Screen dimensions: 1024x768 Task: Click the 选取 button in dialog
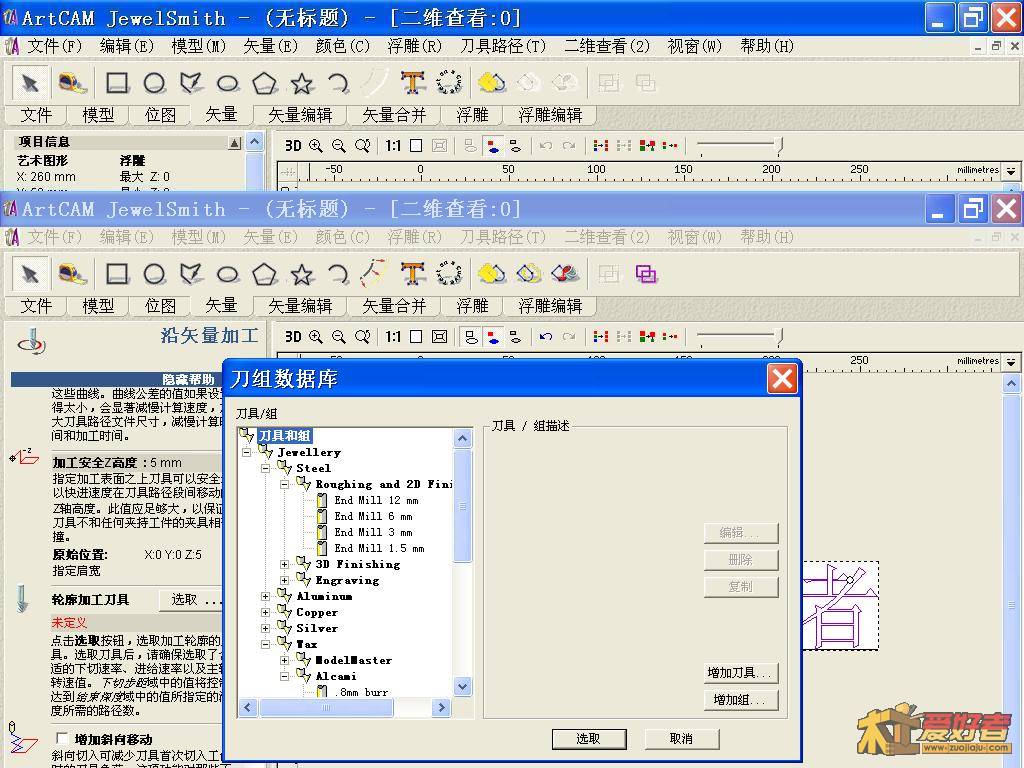click(588, 739)
